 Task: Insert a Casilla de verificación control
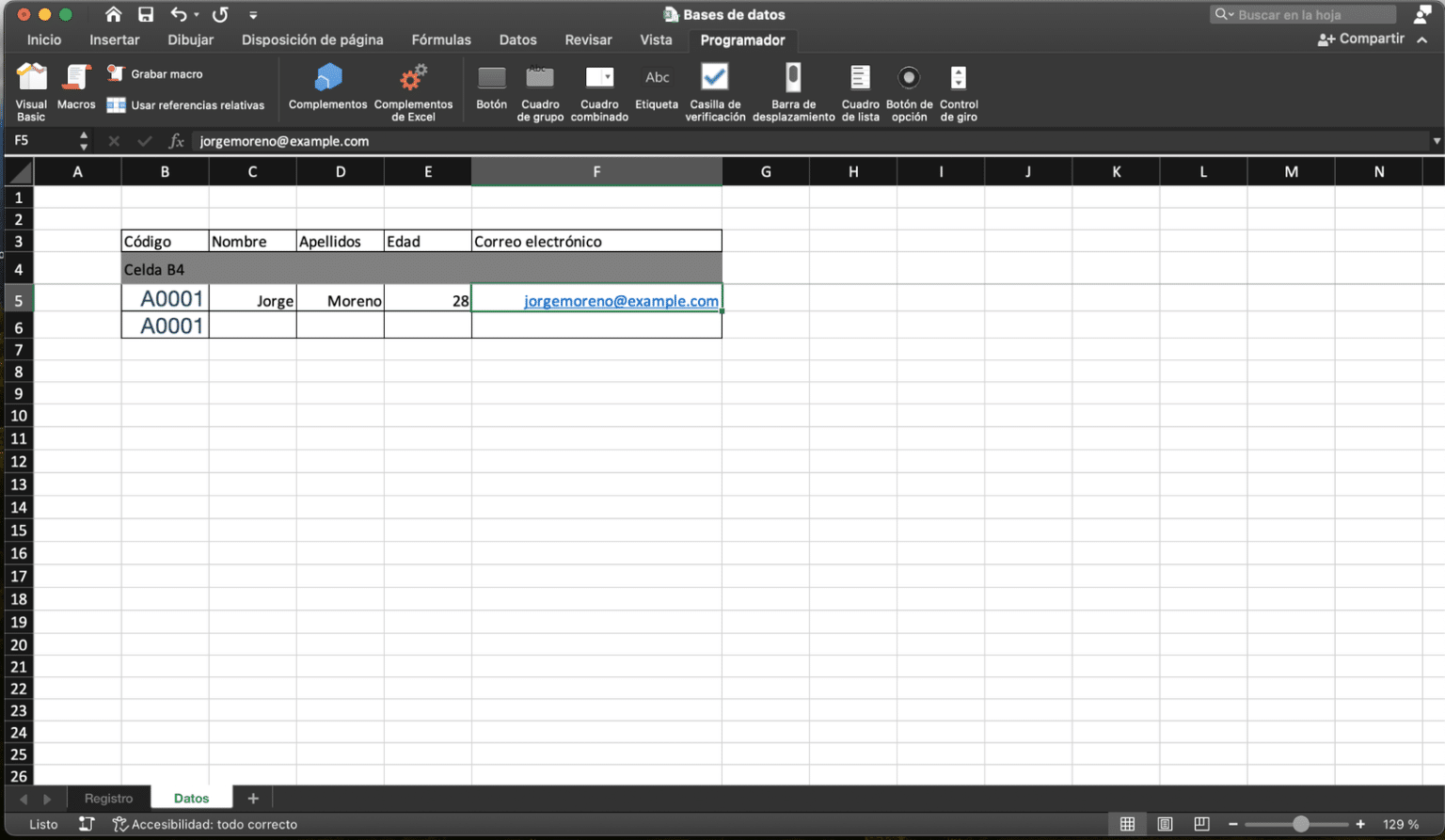pos(714,89)
